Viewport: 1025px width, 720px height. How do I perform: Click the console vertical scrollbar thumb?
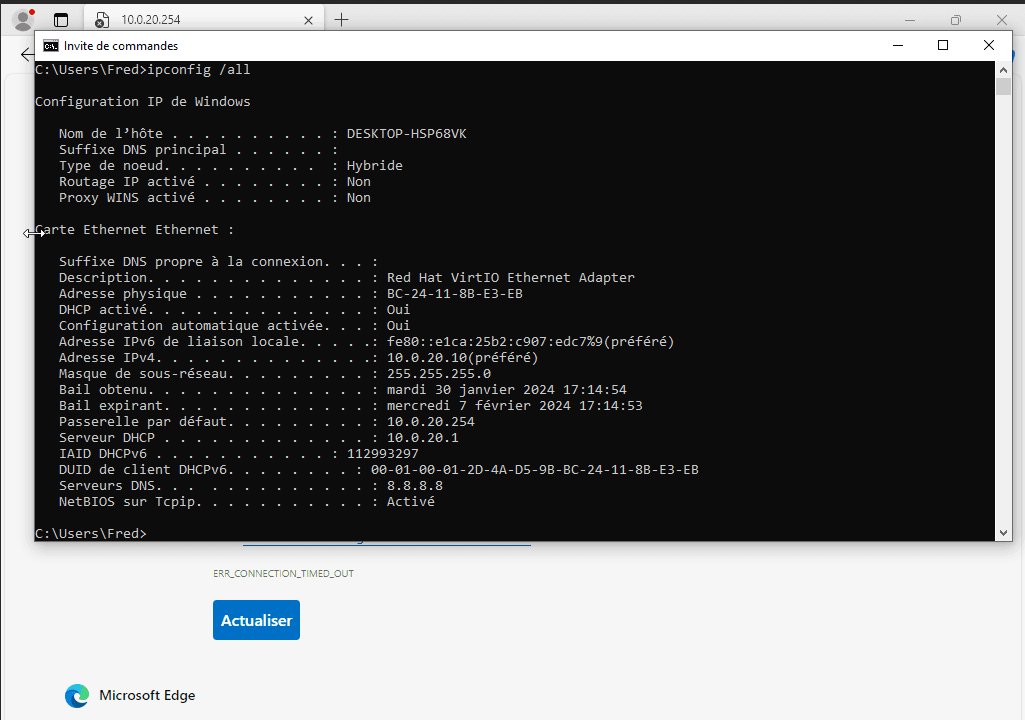[x=1003, y=87]
